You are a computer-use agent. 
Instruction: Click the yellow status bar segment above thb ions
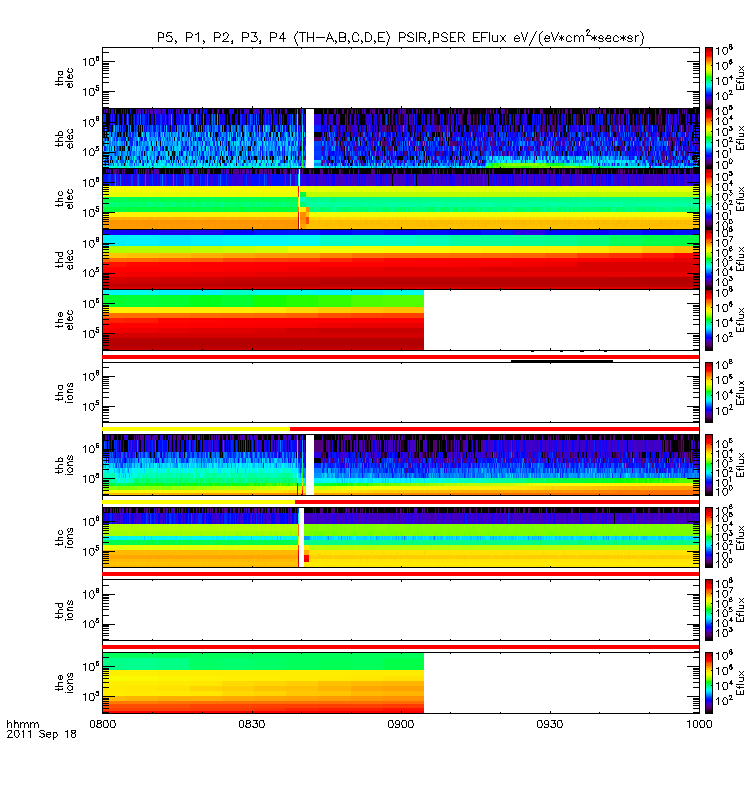coord(196,429)
